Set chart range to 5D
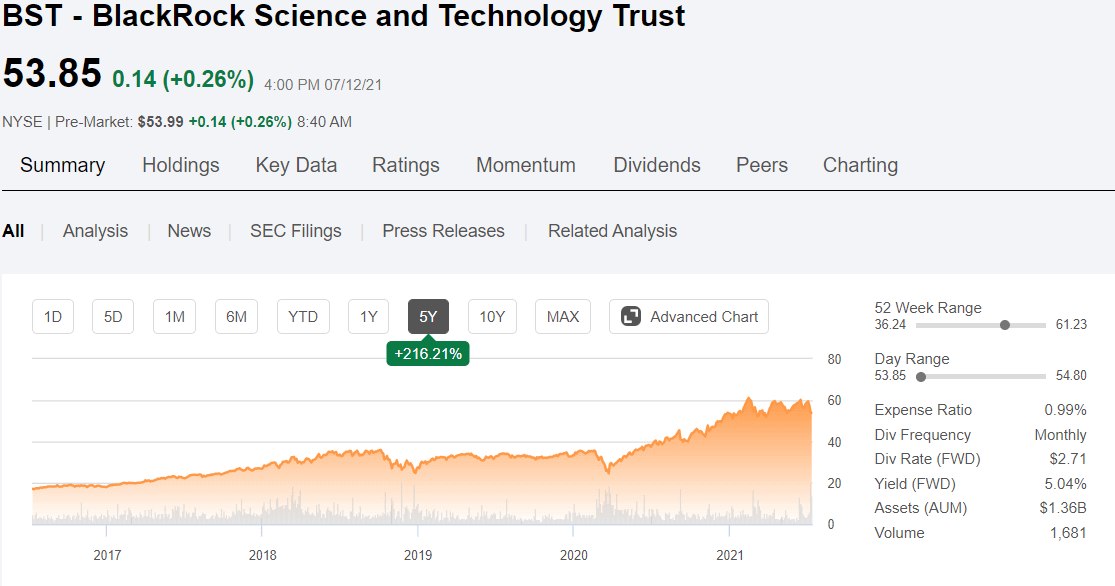 point(113,316)
